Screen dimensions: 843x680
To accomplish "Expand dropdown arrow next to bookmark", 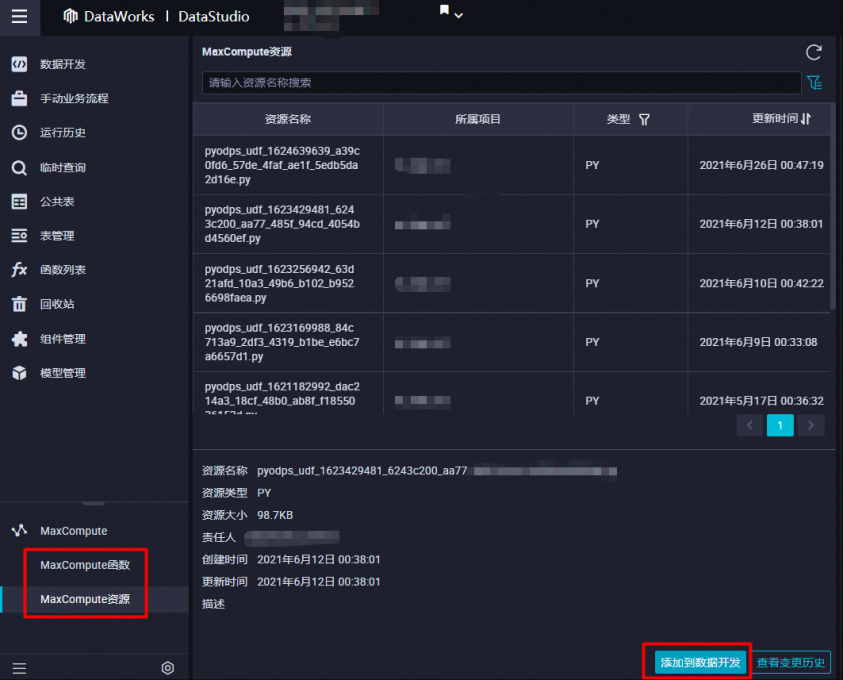I will pyautogui.click(x=459, y=16).
